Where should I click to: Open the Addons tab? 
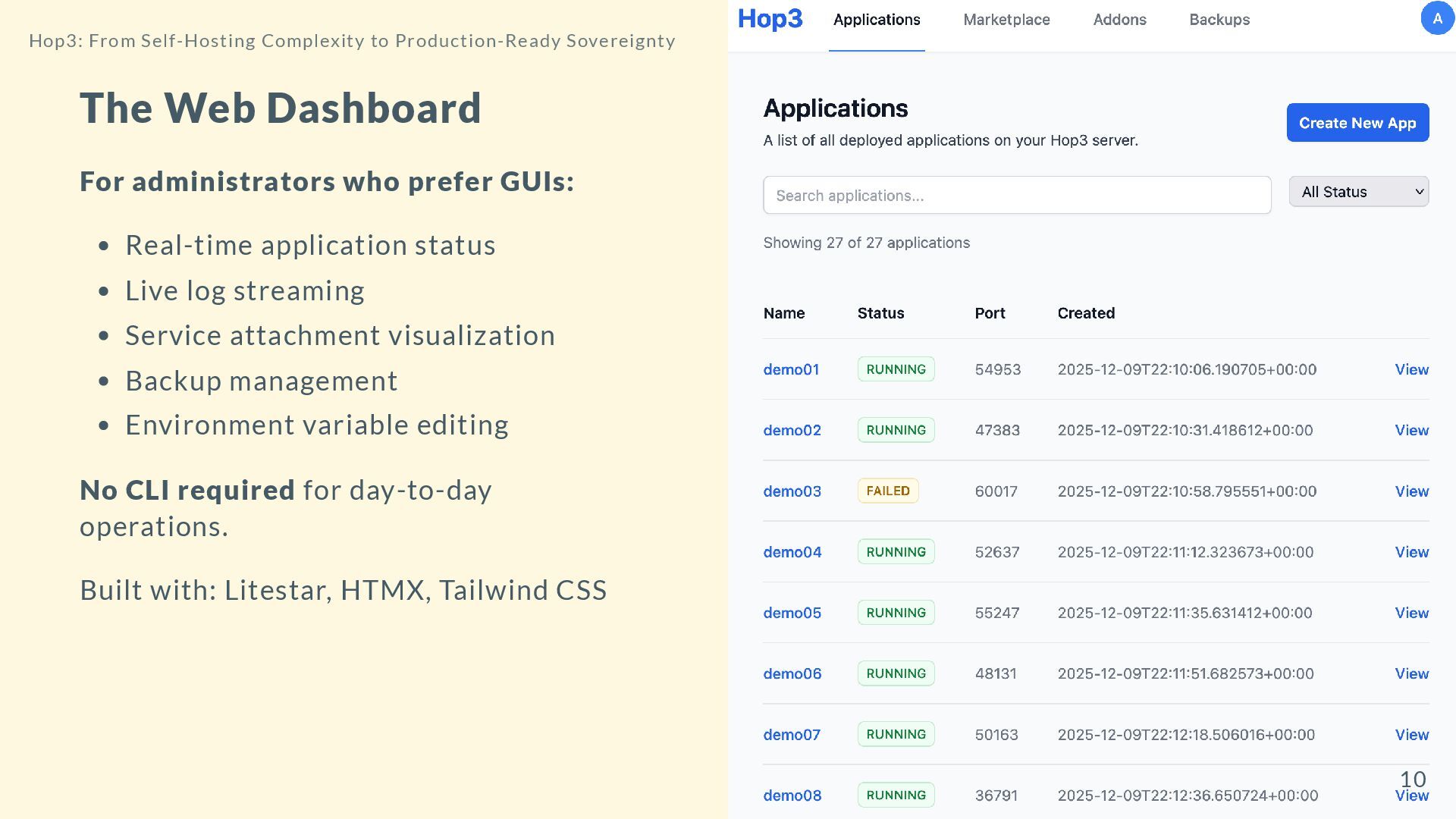tap(1119, 20)
